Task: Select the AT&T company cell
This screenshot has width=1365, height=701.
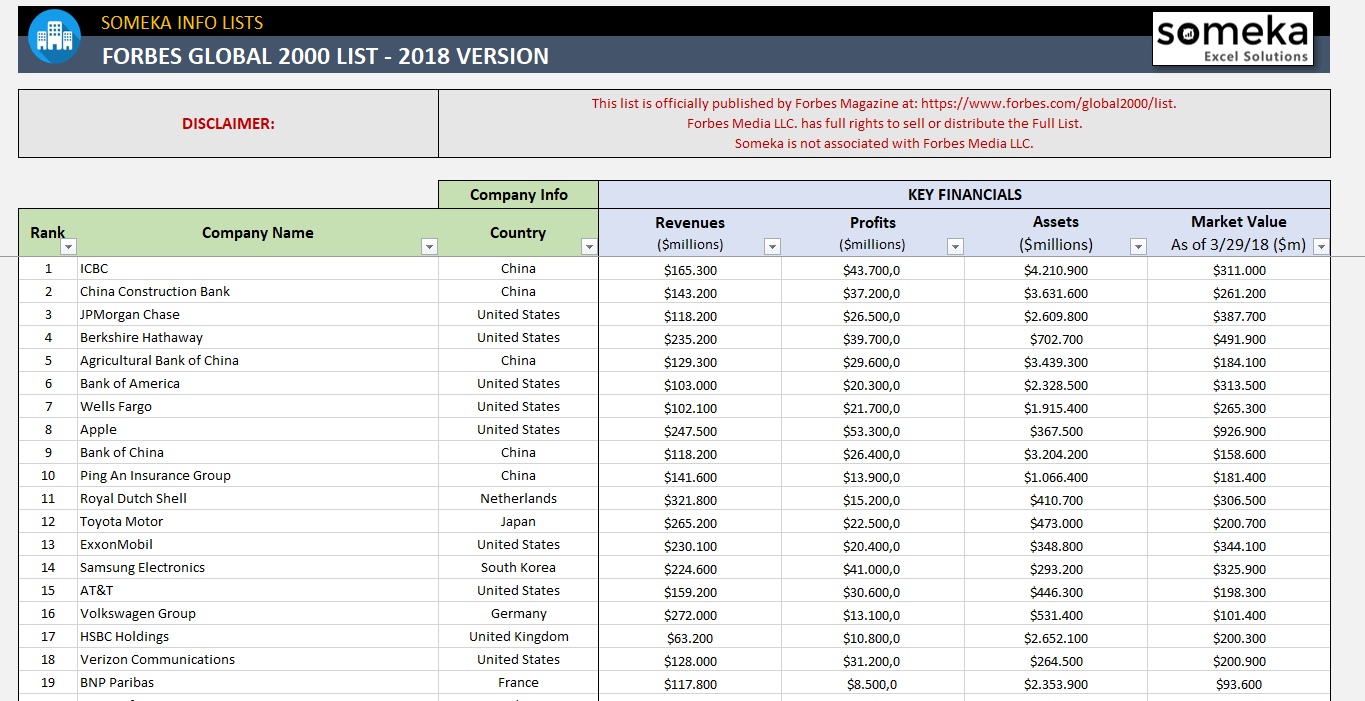Action: coord(258,591)
